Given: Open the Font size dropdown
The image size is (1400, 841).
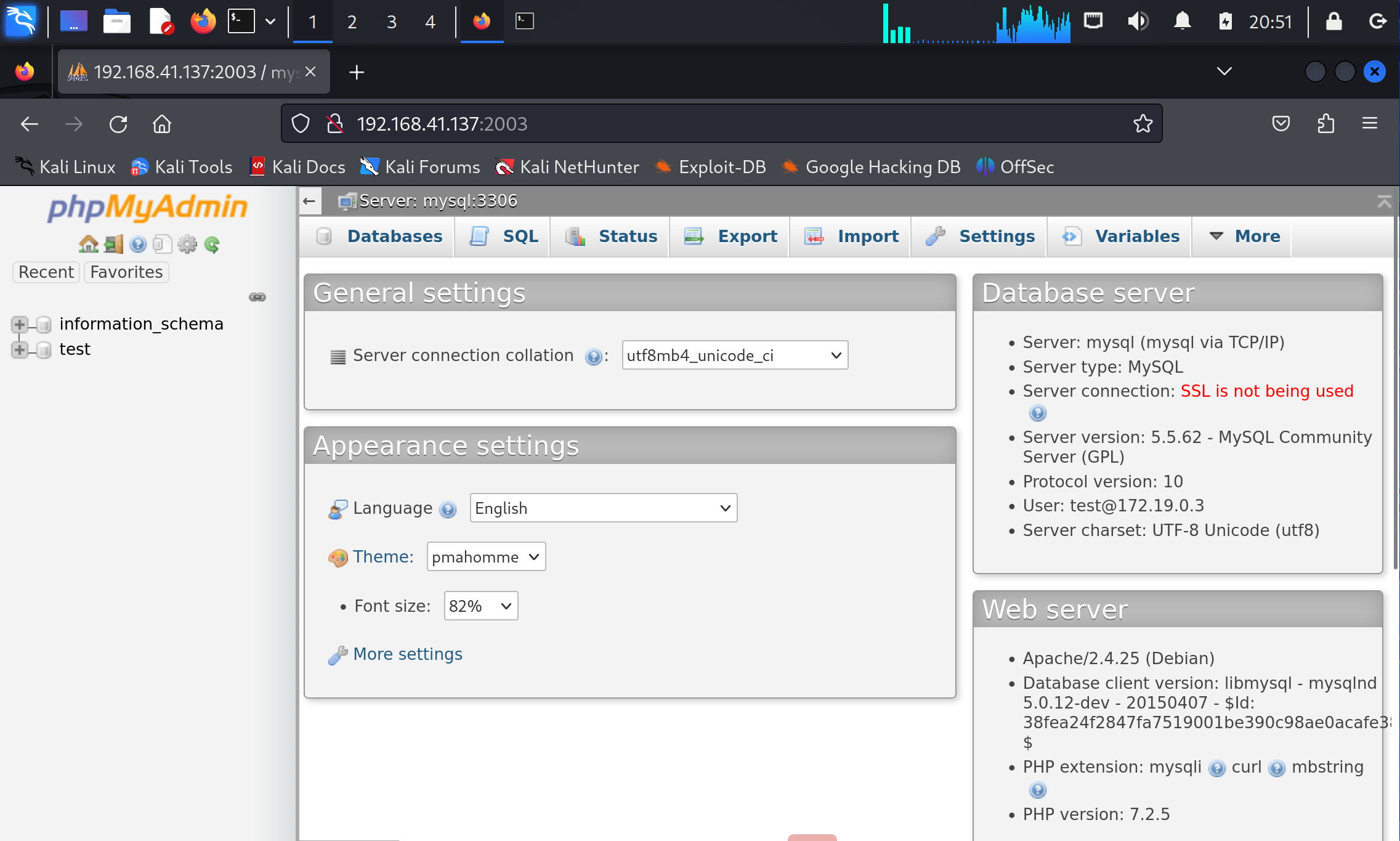Looking at the screenshot, I should (480, 606).
